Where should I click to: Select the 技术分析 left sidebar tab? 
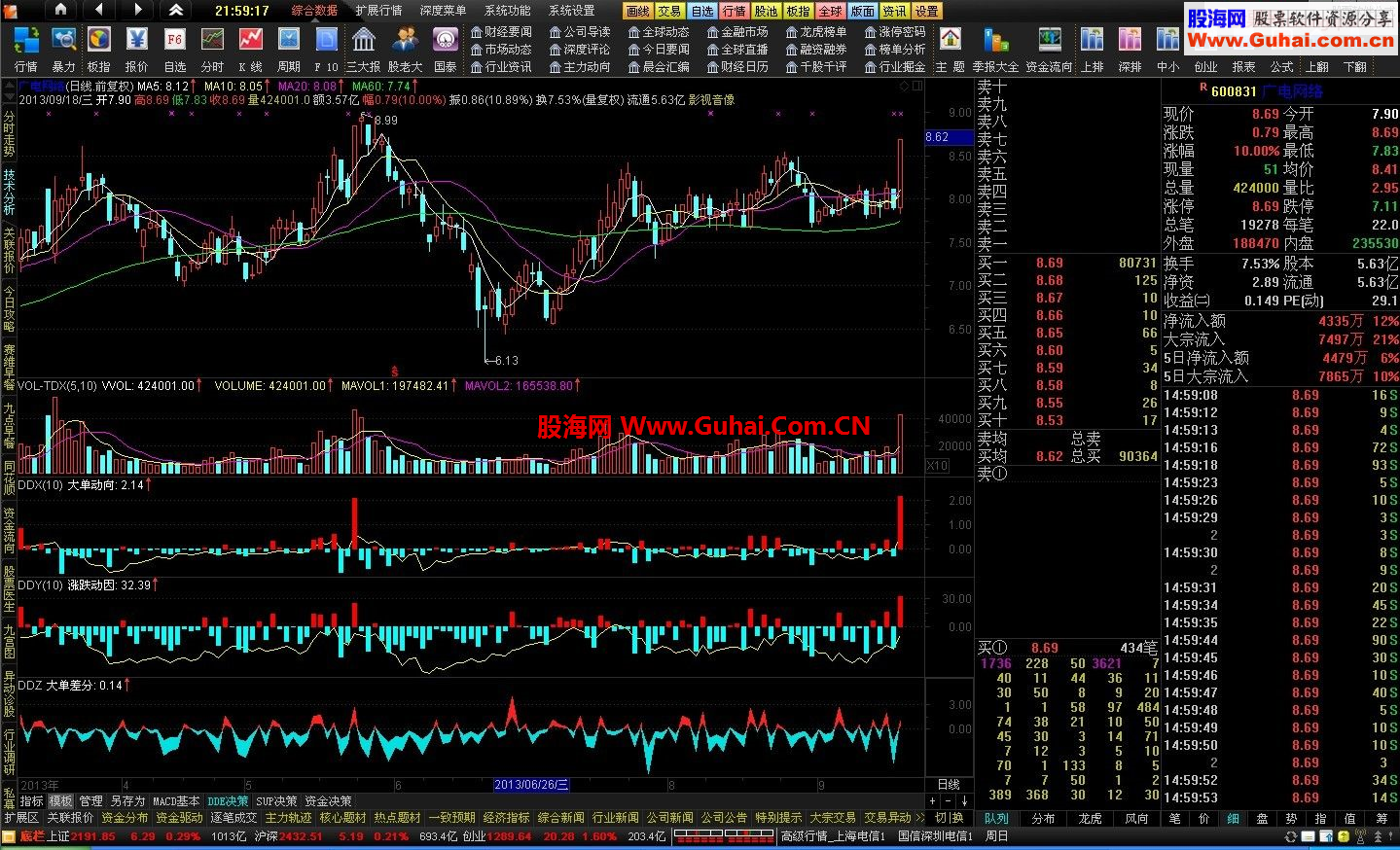click(x=9, y=193)
